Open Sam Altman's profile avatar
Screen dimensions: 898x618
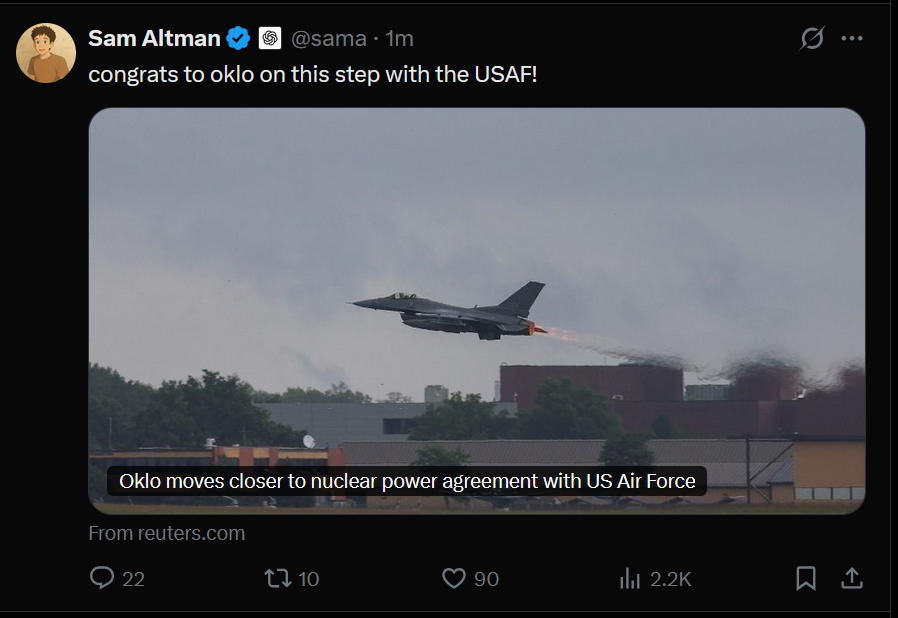pos(46,53)
